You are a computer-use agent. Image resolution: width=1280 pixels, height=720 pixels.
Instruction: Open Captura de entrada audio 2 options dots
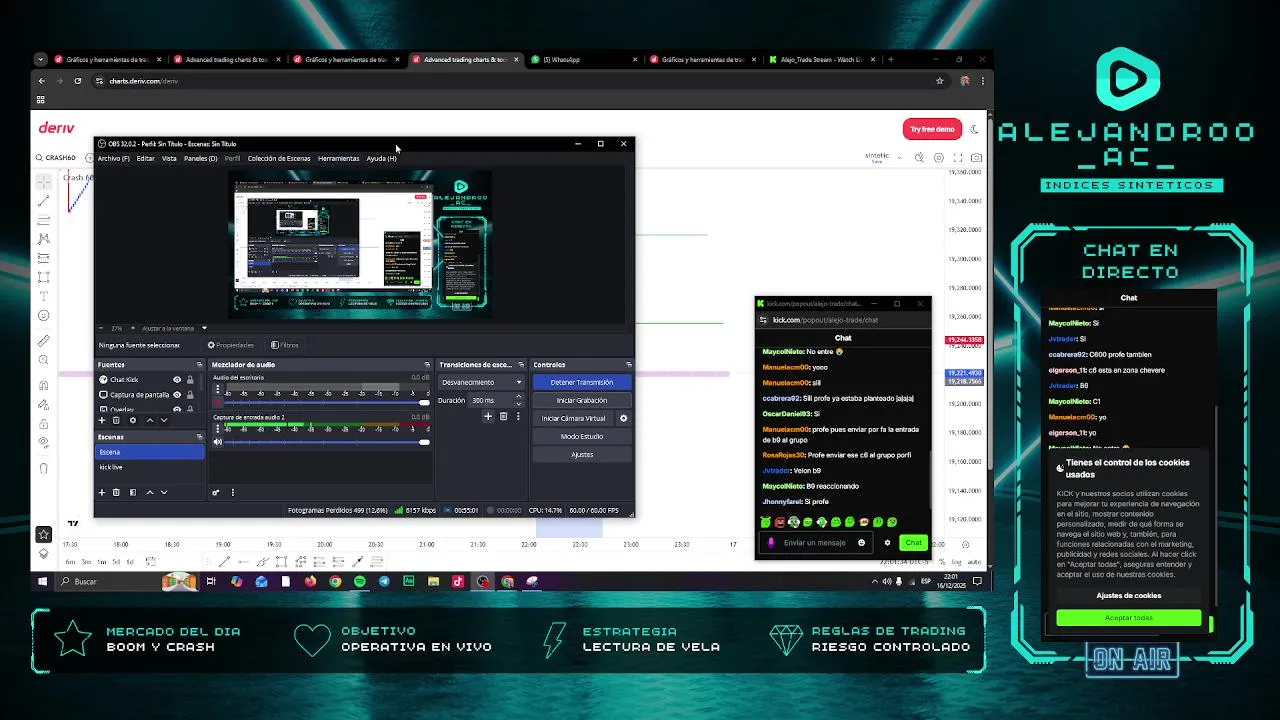coord(217,429)
